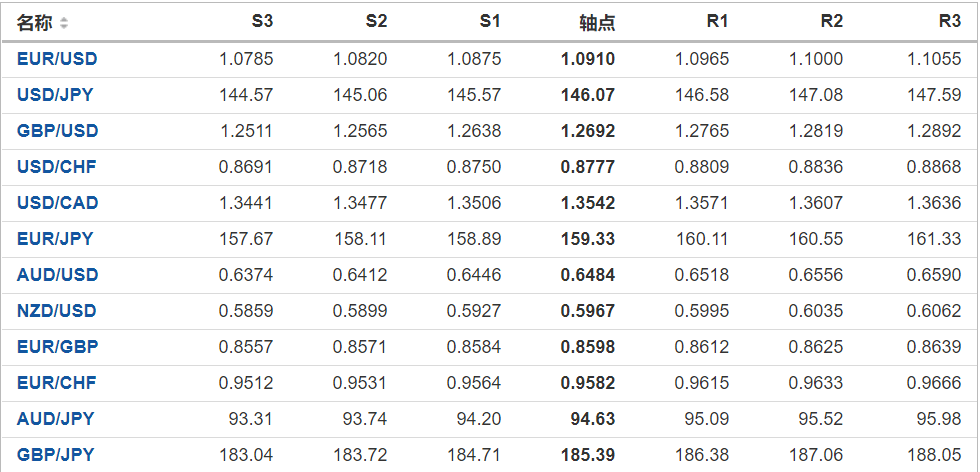Select the S1 column header
This screenshot has height=472, width=980.
tap(490, 21)
